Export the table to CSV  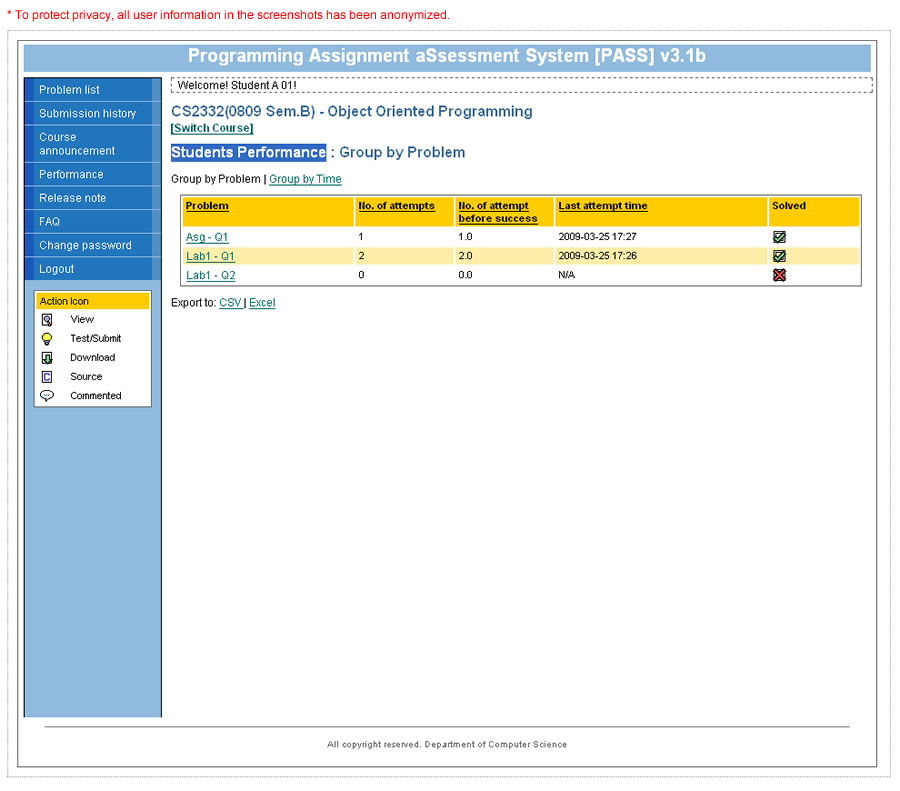coord(230,303)
